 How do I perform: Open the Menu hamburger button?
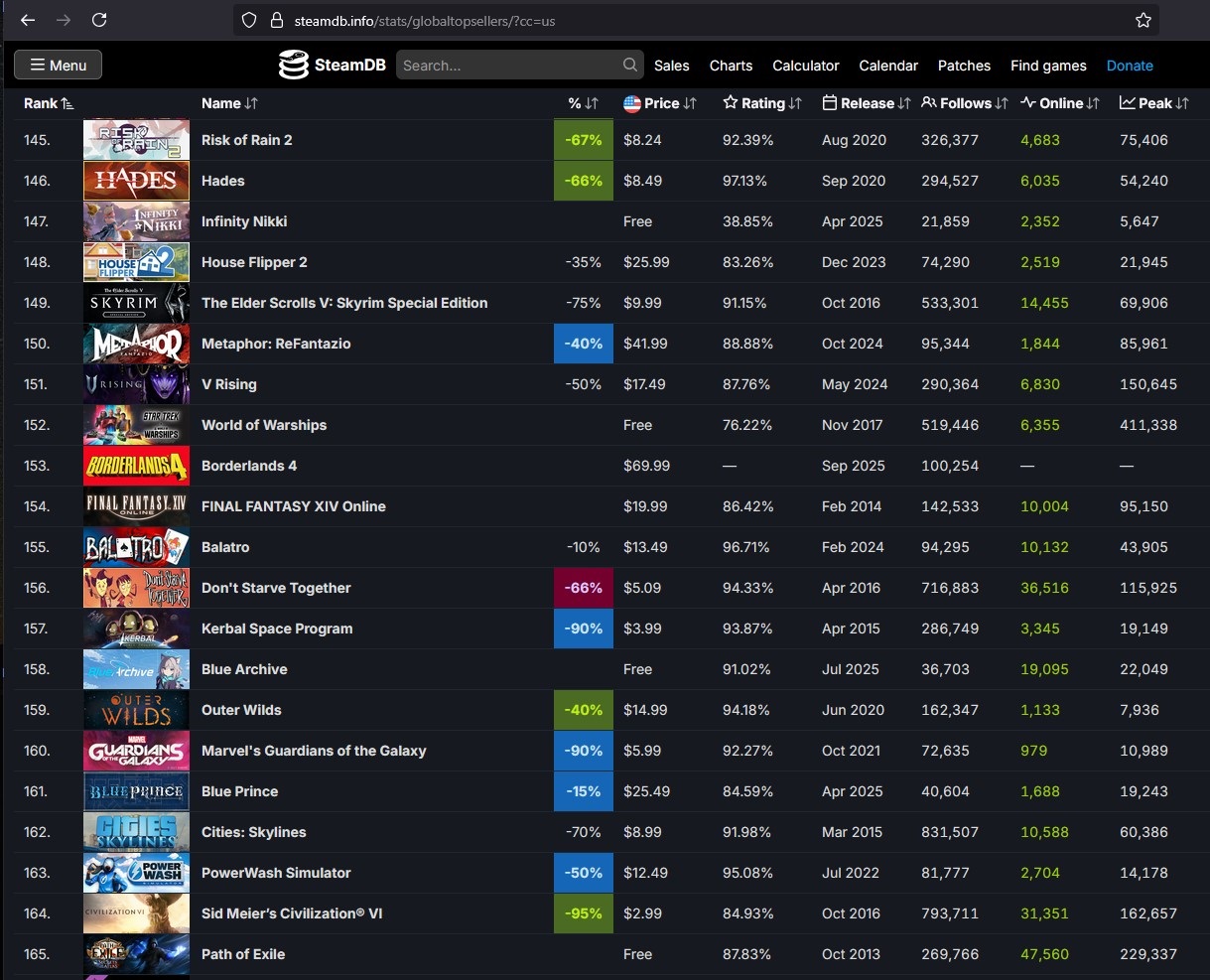[58, 66]
